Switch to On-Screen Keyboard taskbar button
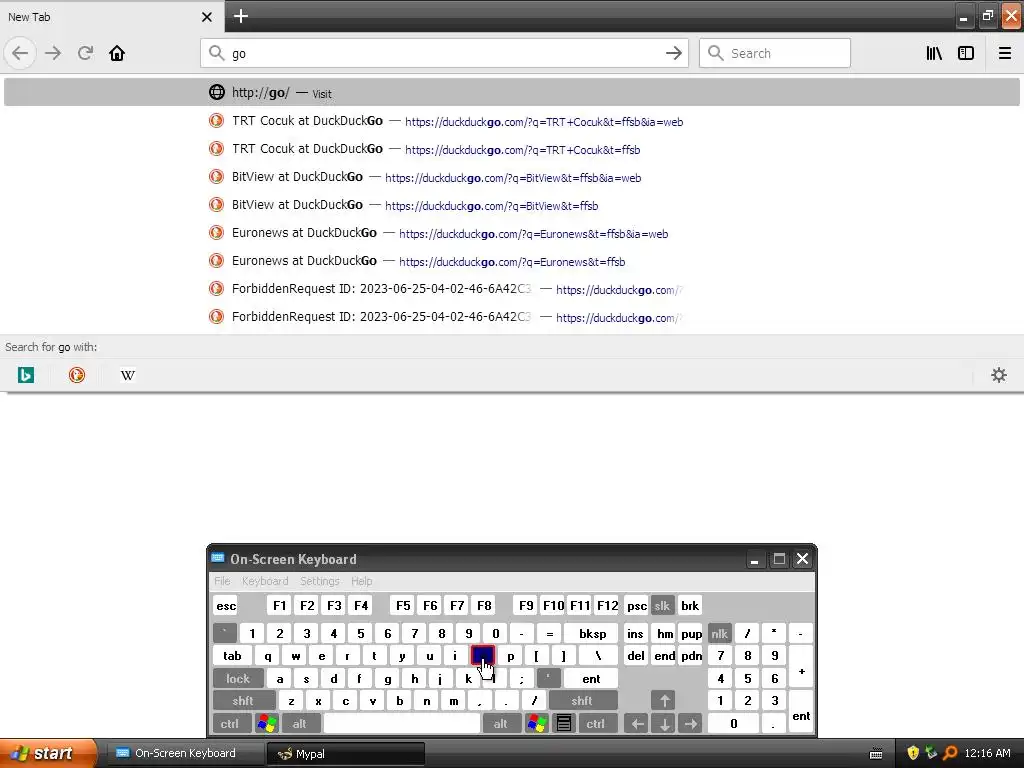This screenshot has width=1024, height=768. [184, 753]
